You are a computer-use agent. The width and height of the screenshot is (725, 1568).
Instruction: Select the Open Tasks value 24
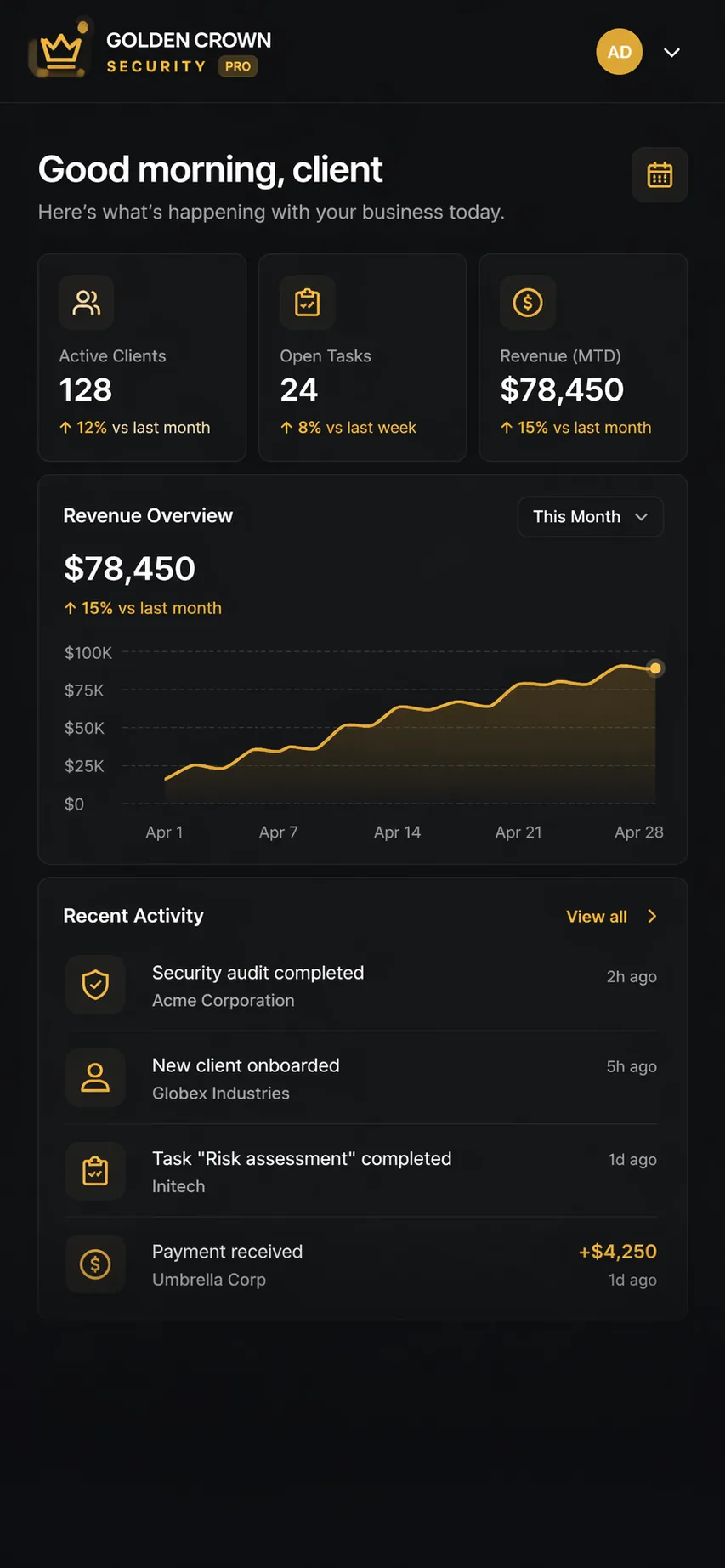pyautogui.click(x=299, y=389)
